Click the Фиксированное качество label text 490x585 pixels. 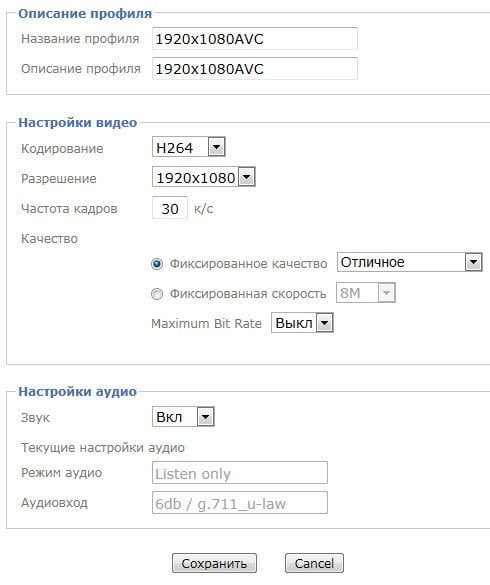pyautogui.click(x=249, y=264)
